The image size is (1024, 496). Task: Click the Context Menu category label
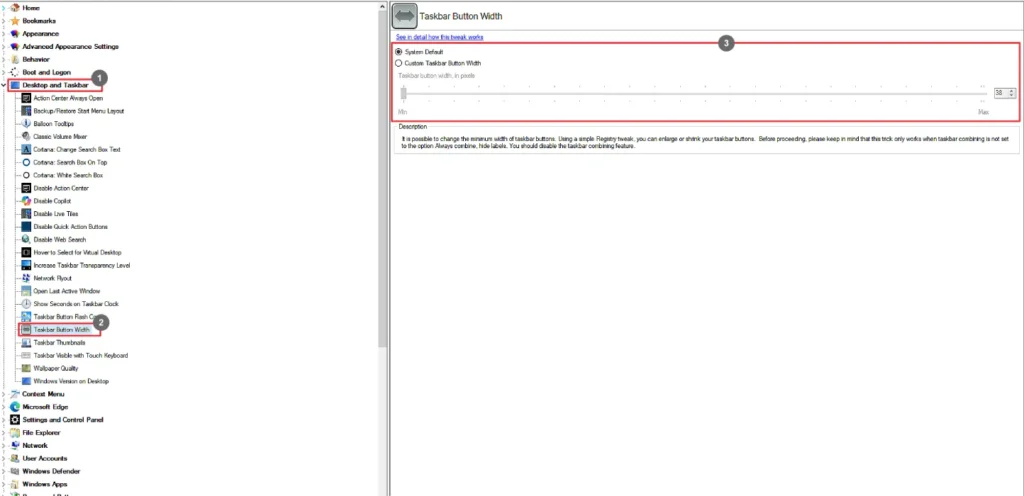[x=43, y=394]
